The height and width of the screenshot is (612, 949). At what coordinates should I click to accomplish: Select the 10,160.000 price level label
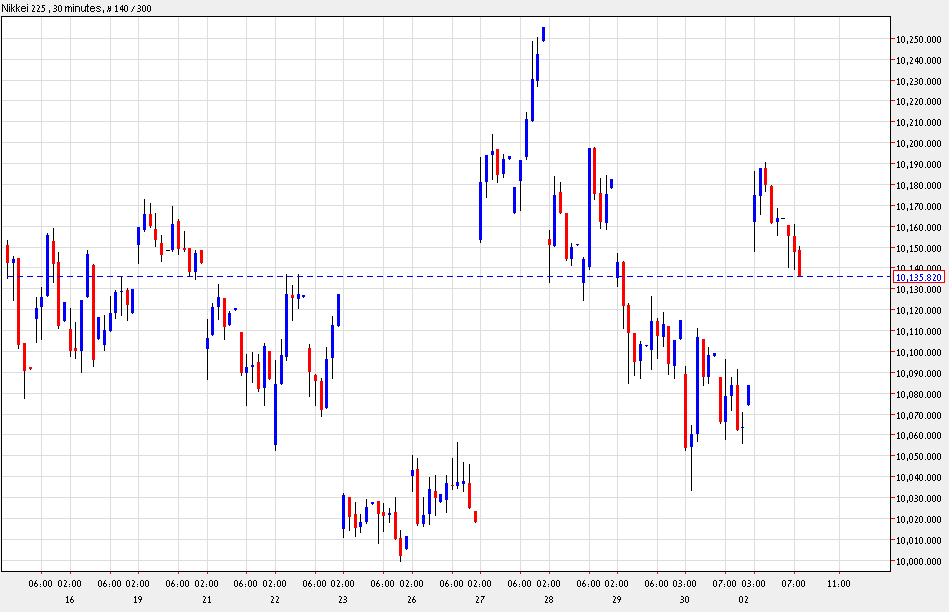pyautogui.click(x=919, y=228)
